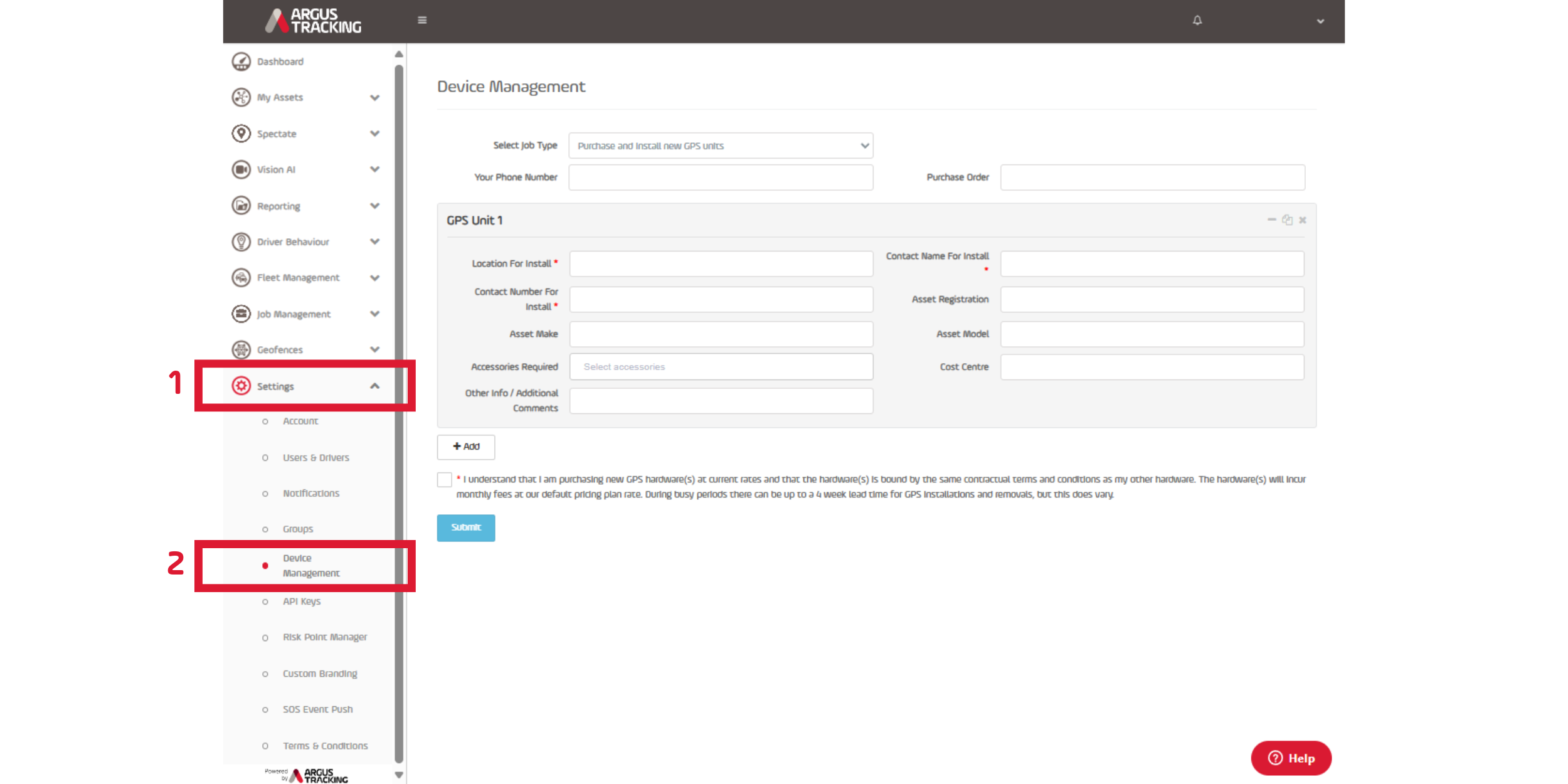Select Device Management menu item
Image resolution: width=1568 pixels, height=784 pixels.
(x=311, y=566)
